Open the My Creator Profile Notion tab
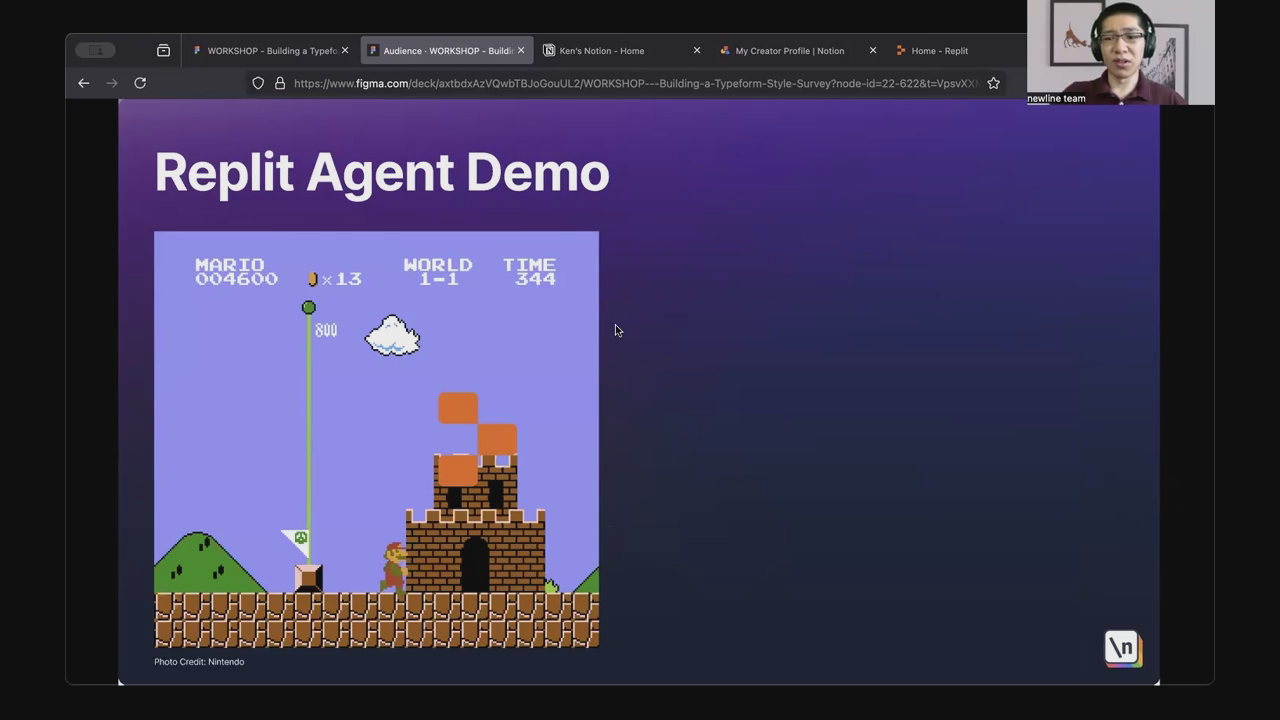1280x720 pixels. [x=798, y=50]
